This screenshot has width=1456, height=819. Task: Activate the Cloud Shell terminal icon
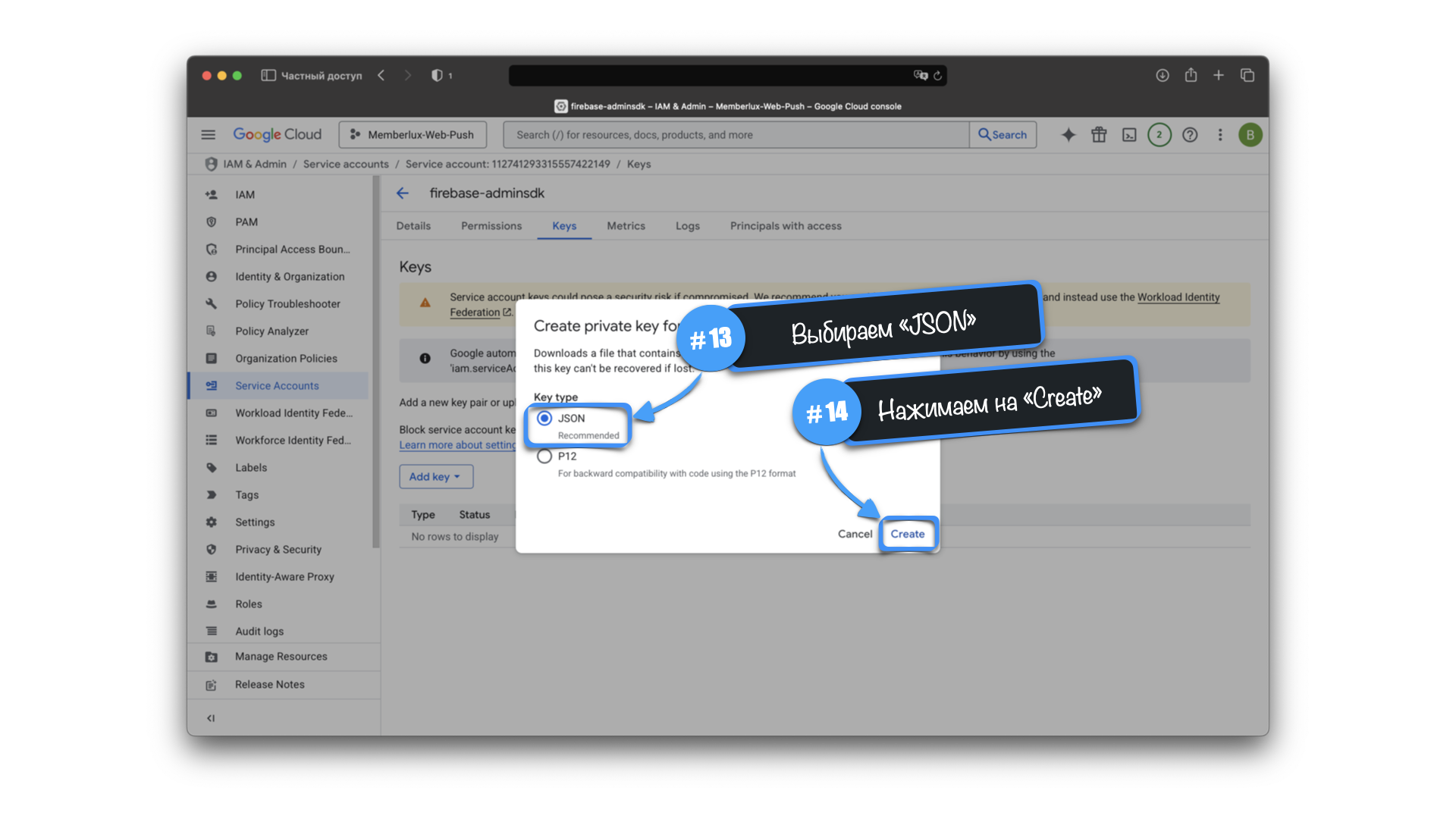click(x=1129, y=135)
